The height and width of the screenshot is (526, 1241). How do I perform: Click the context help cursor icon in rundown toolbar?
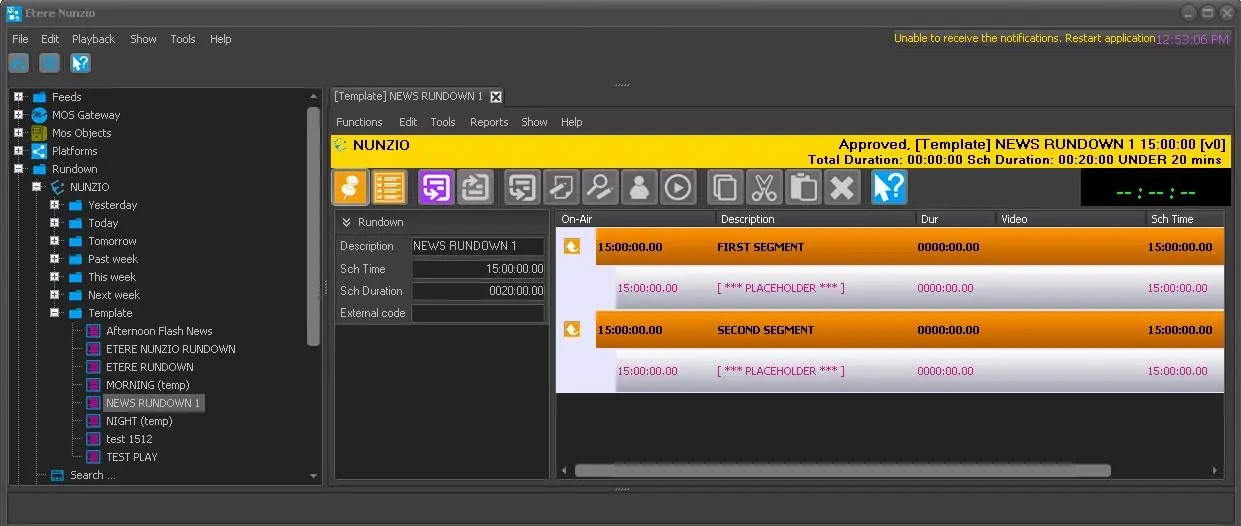889,187
